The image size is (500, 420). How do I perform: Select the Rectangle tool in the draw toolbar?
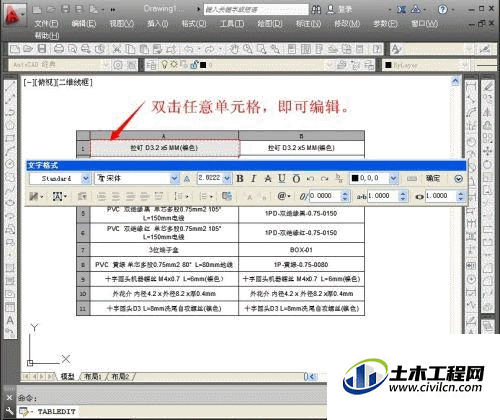[10, 138]
